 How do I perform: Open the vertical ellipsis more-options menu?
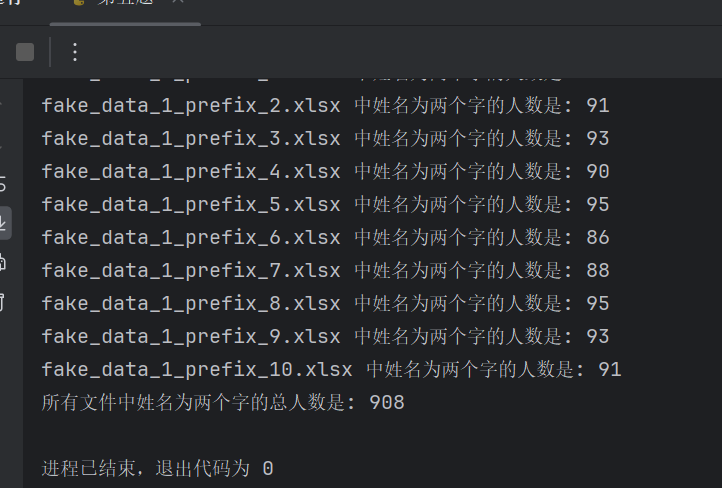[x=74, y=52]
